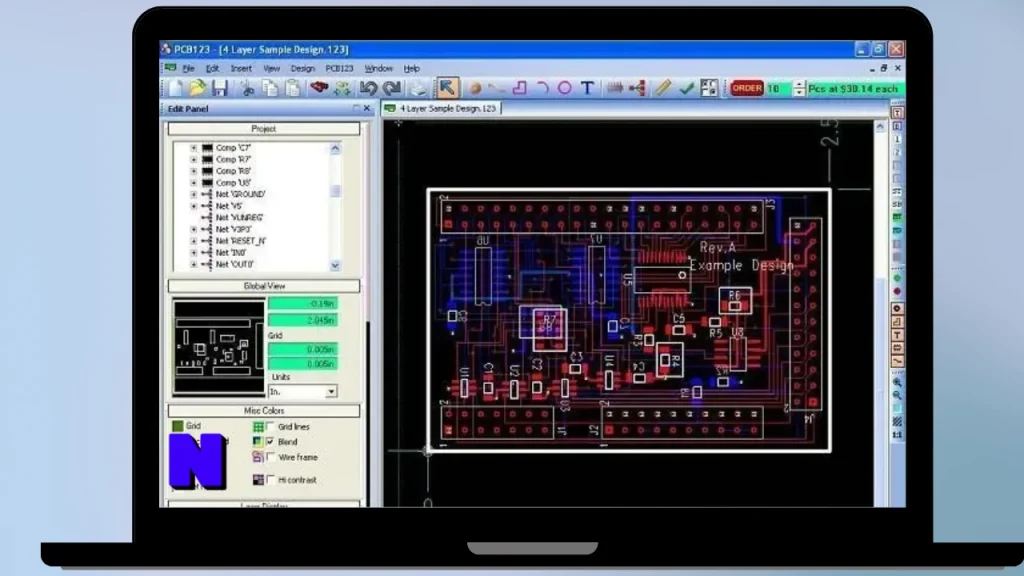Open the View menu
The image size is (1024, 576).
click(272, 69)
